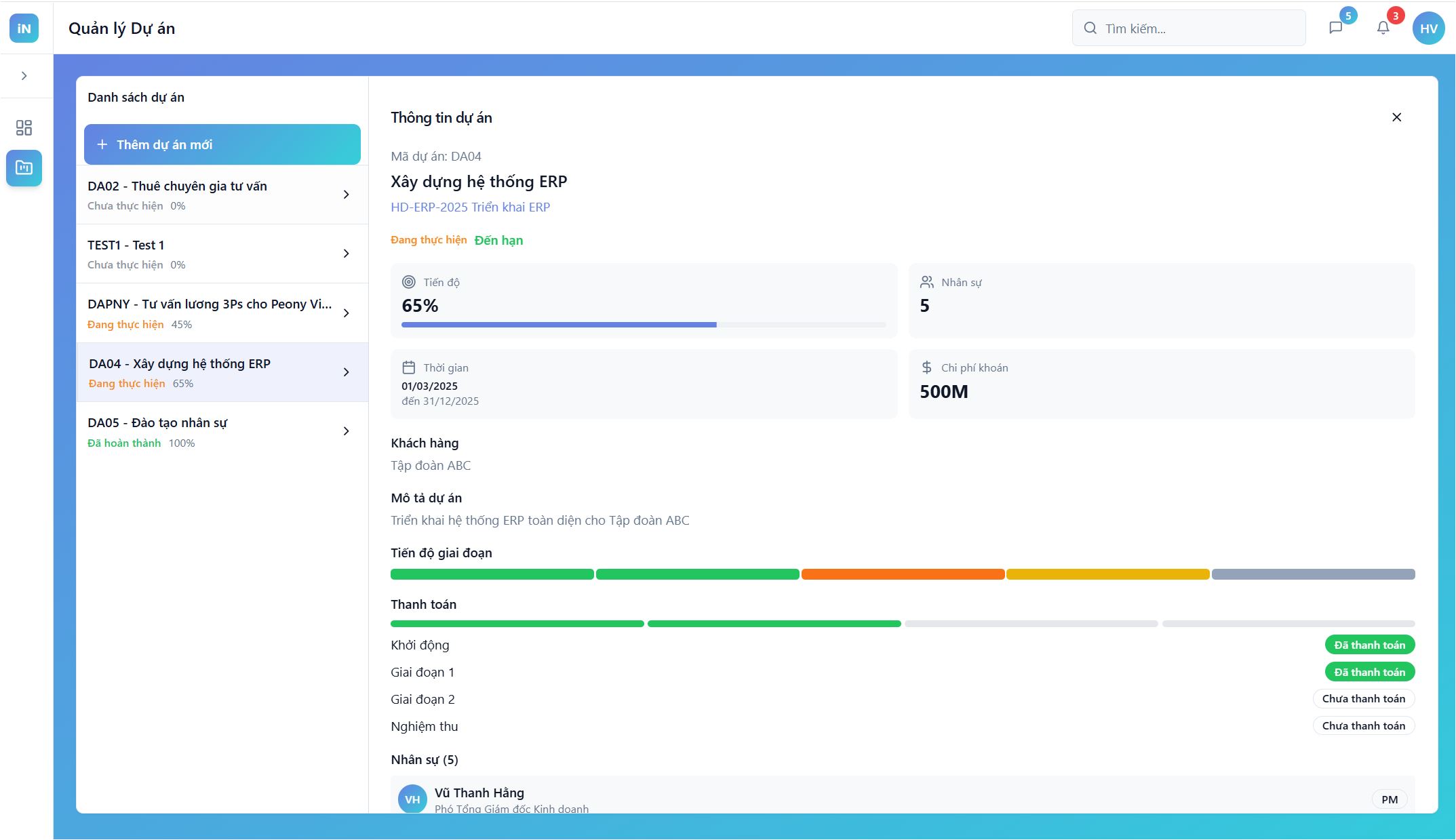1456x840 pixels.
Task: Open the dashboard grid icon in sidebar
Action: pyautogui.click(x=24, y=127)
